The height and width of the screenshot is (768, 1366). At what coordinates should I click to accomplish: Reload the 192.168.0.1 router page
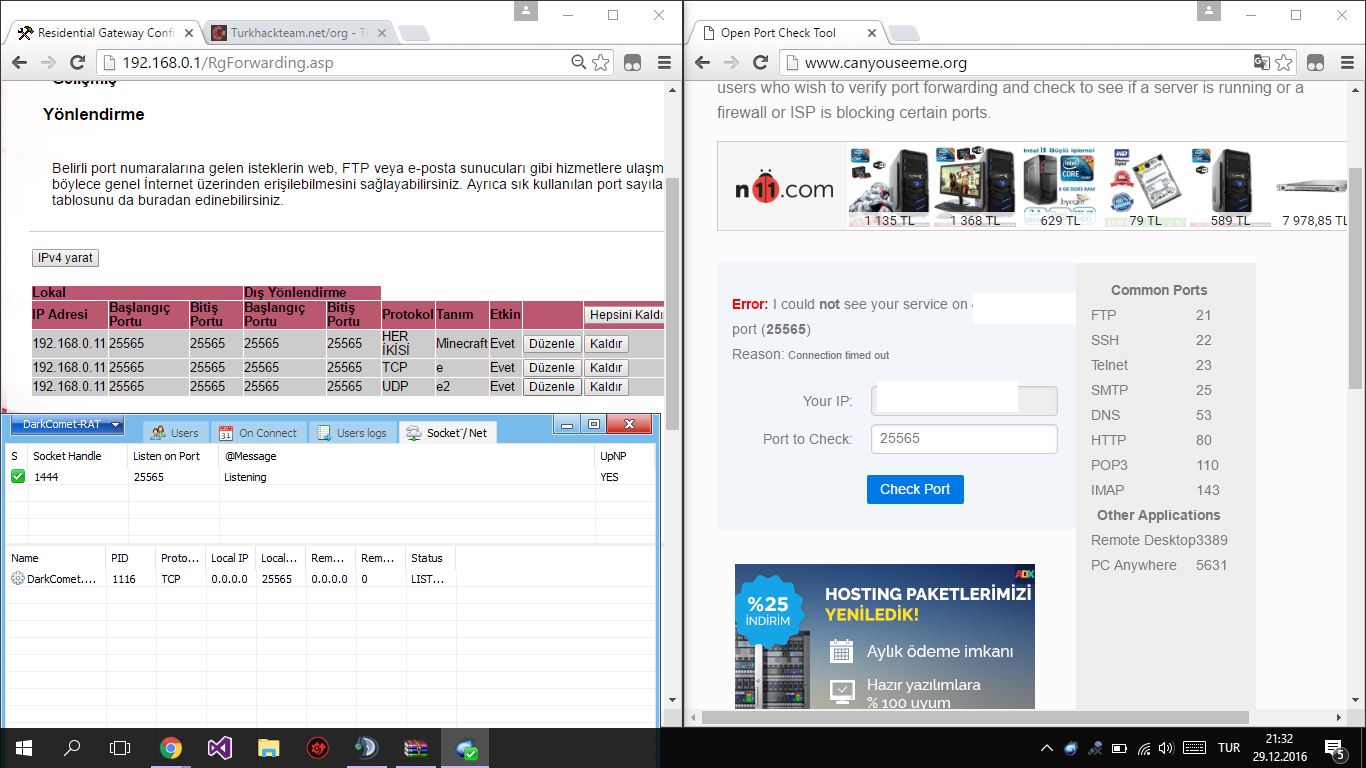pyautogui.click(x=79, y=62)
